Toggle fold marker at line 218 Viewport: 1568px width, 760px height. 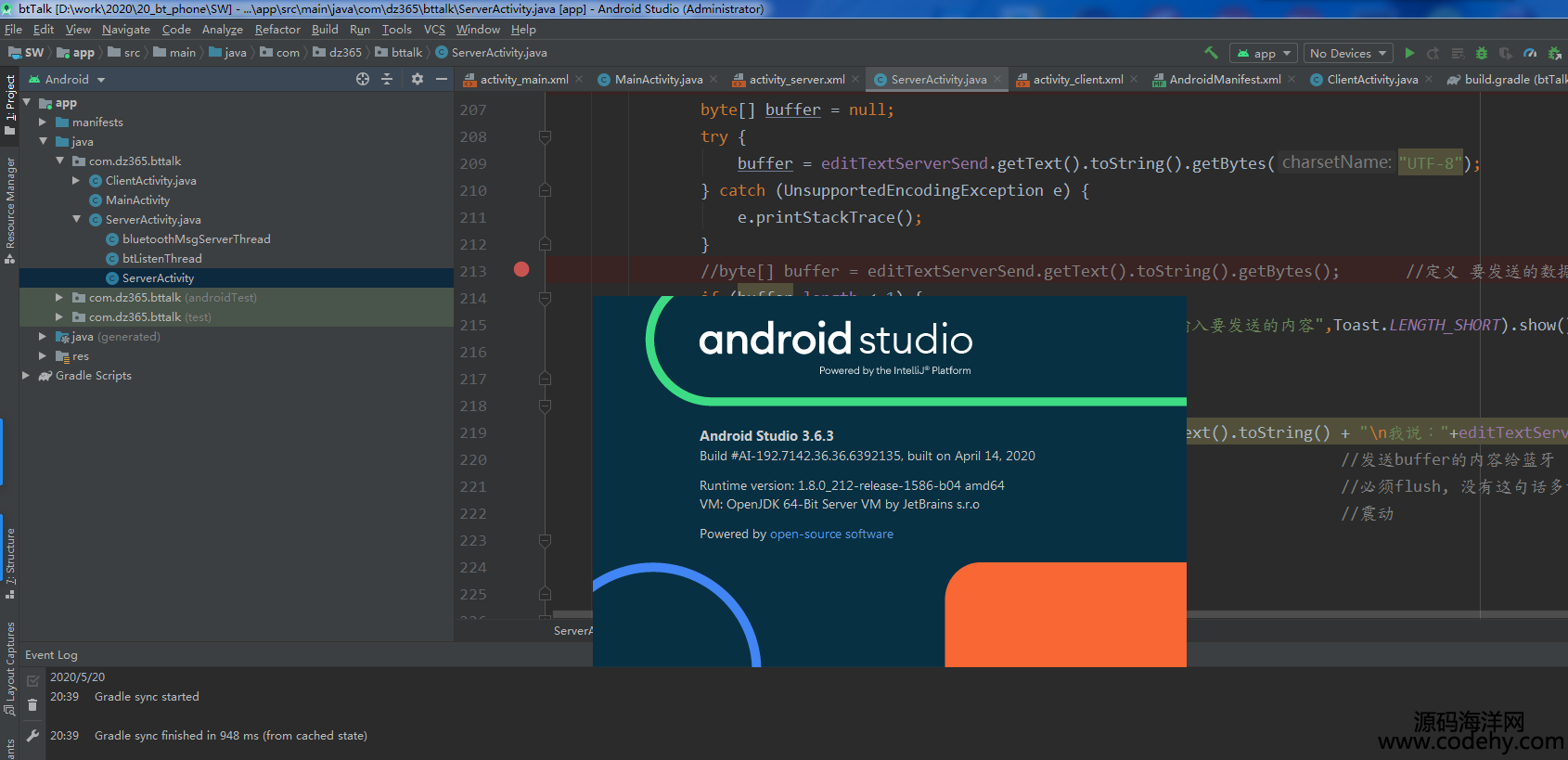click(545, 406)
